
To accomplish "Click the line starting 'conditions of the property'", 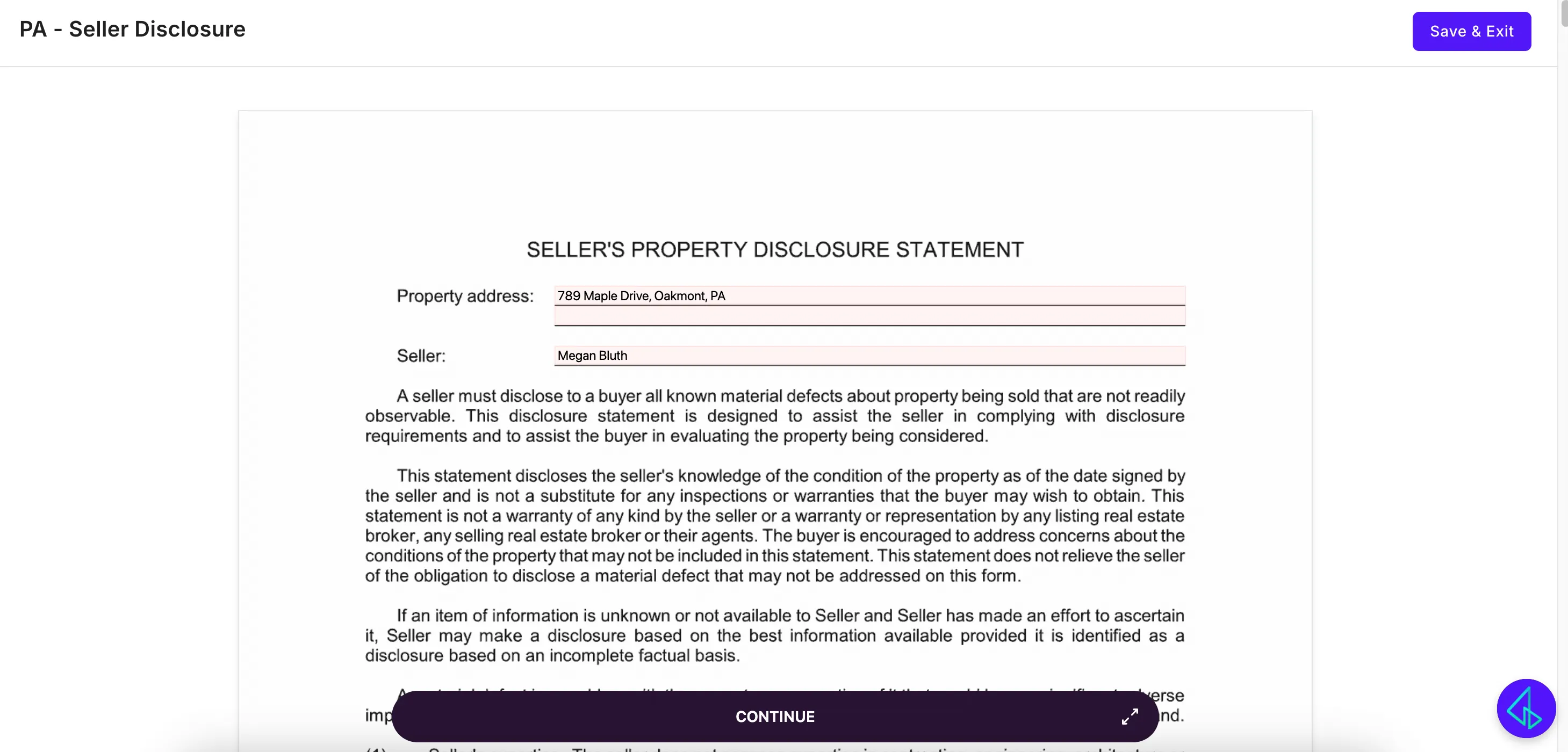I will (x=775, y=555).
